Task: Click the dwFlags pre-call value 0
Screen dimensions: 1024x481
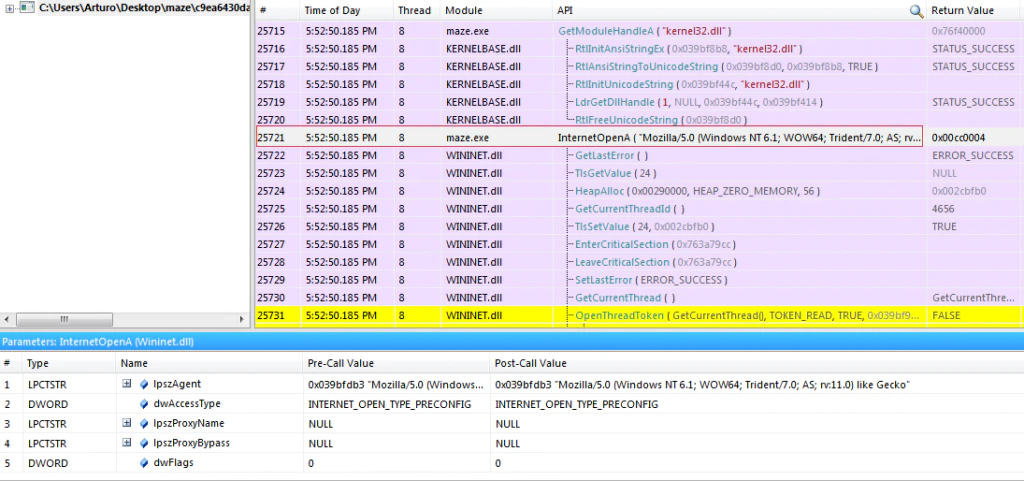Action: tap(311, 463)
